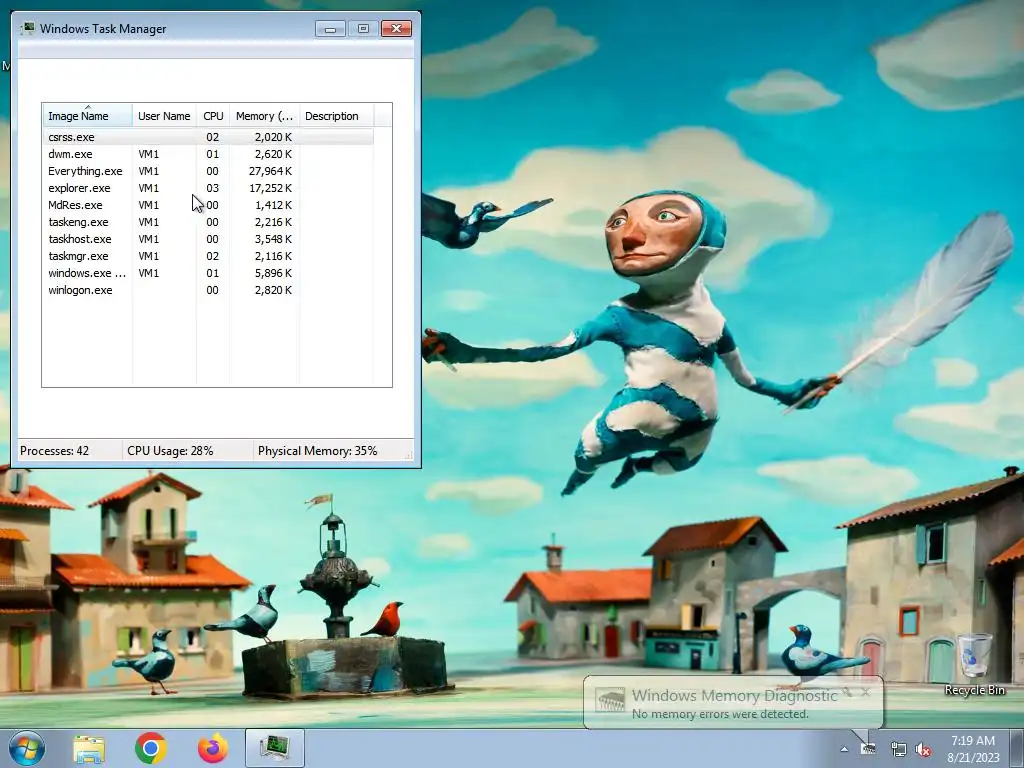Click the 17,252 K memory value
This screenshot has height=768, width=1024.
(270, 188)
